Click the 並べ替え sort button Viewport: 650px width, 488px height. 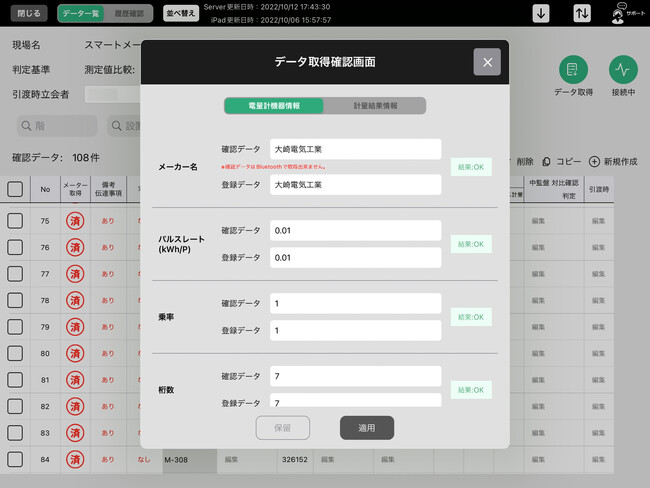(x=180, y=14)
